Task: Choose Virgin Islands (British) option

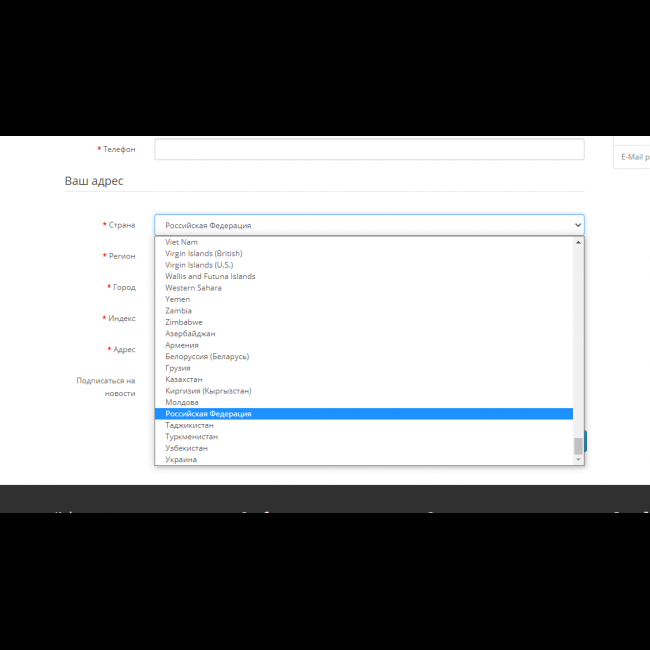Action: tap(204, 254)
